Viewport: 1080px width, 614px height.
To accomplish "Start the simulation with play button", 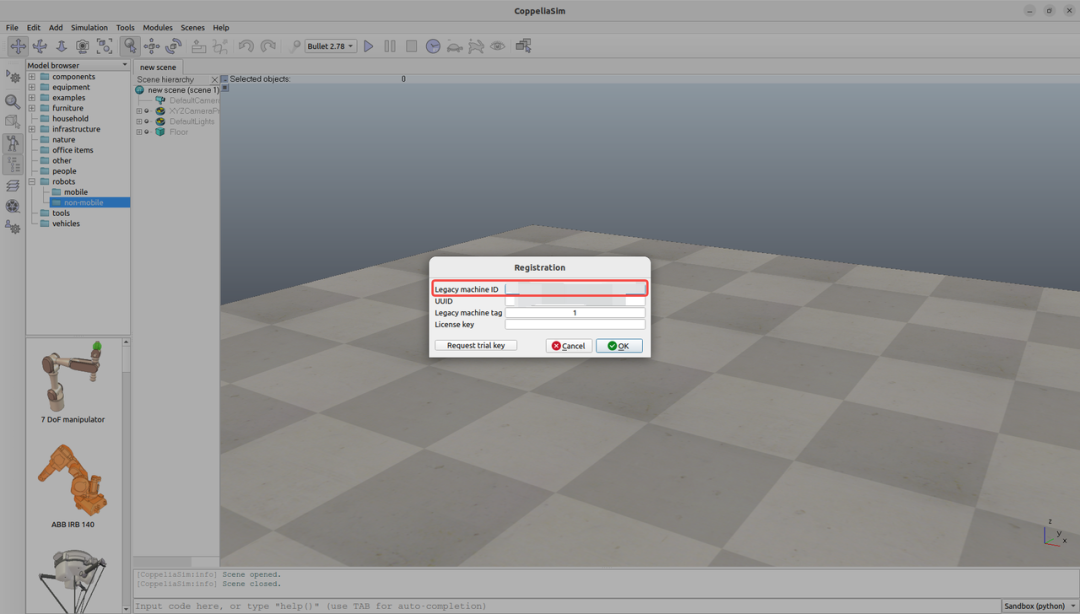I will point(368,46).
